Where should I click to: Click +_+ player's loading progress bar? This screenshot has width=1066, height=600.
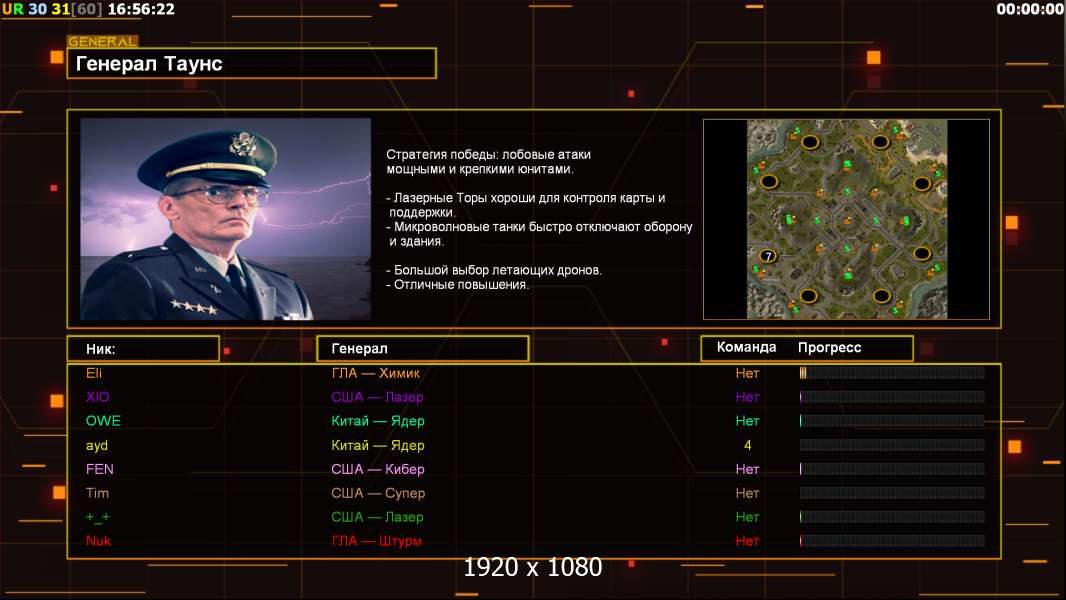click(x=892, y=517)
